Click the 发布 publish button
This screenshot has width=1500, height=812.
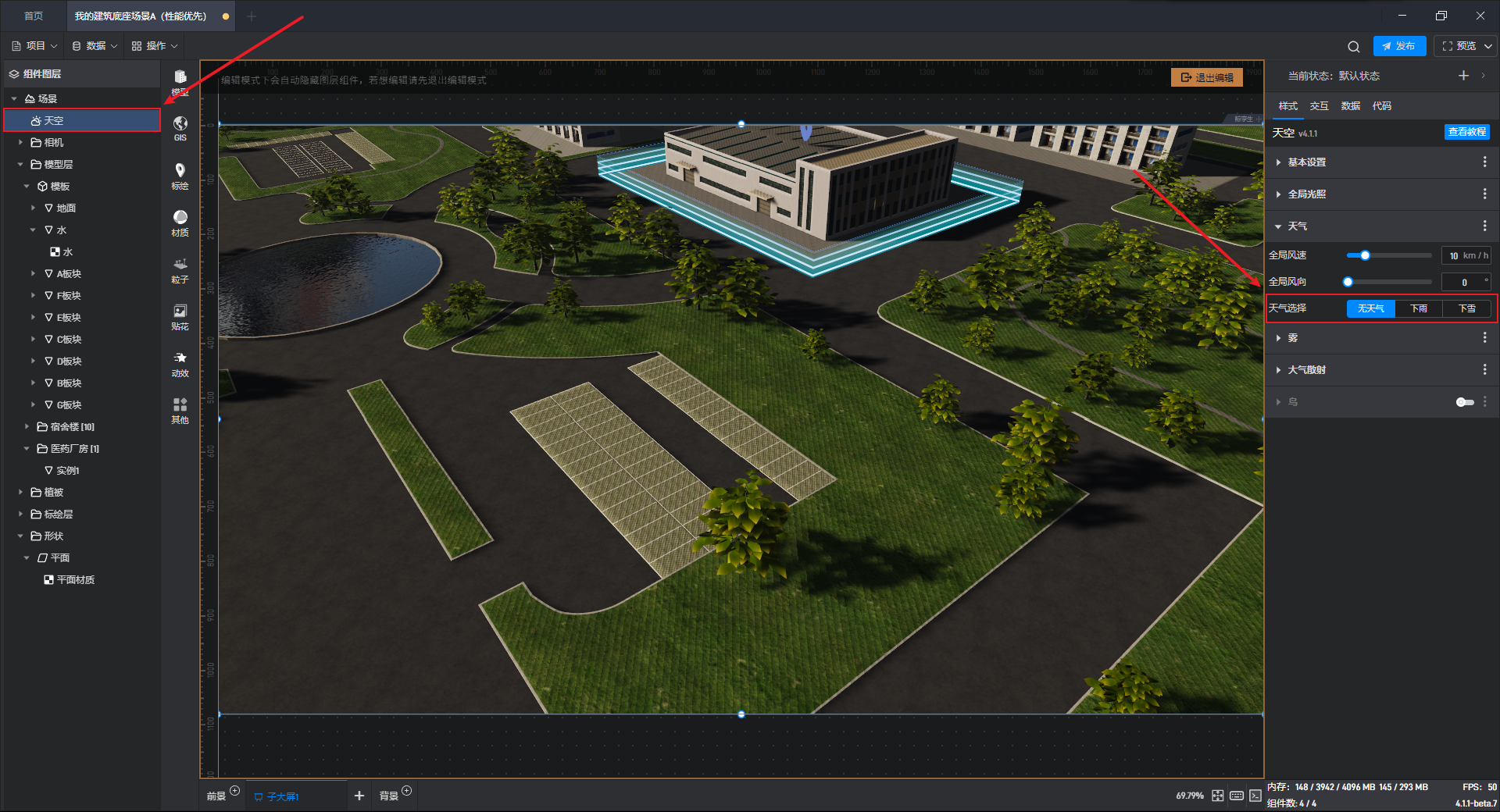tap(1398, 46)
